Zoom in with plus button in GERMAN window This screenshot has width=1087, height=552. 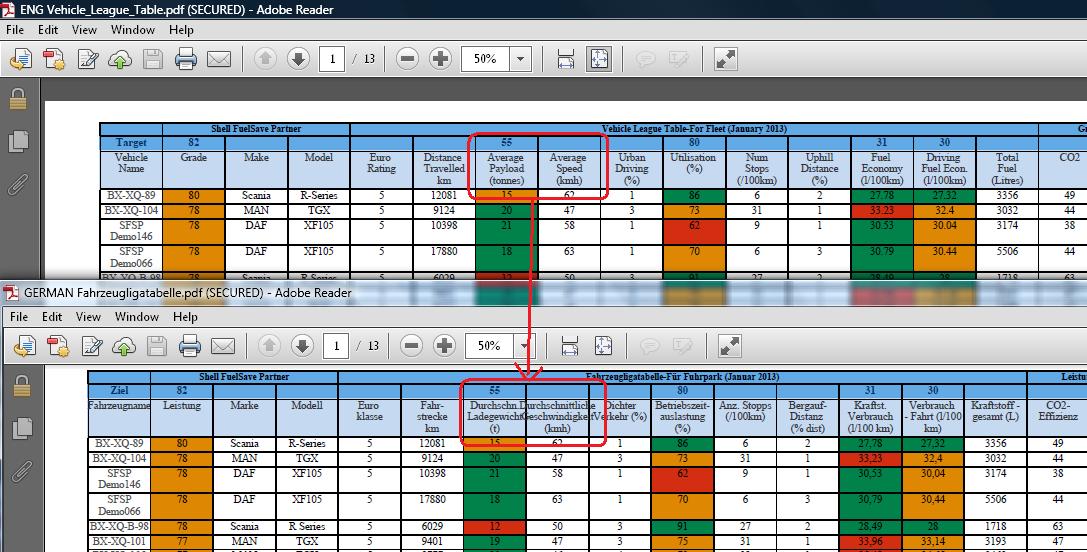[444, 345]
